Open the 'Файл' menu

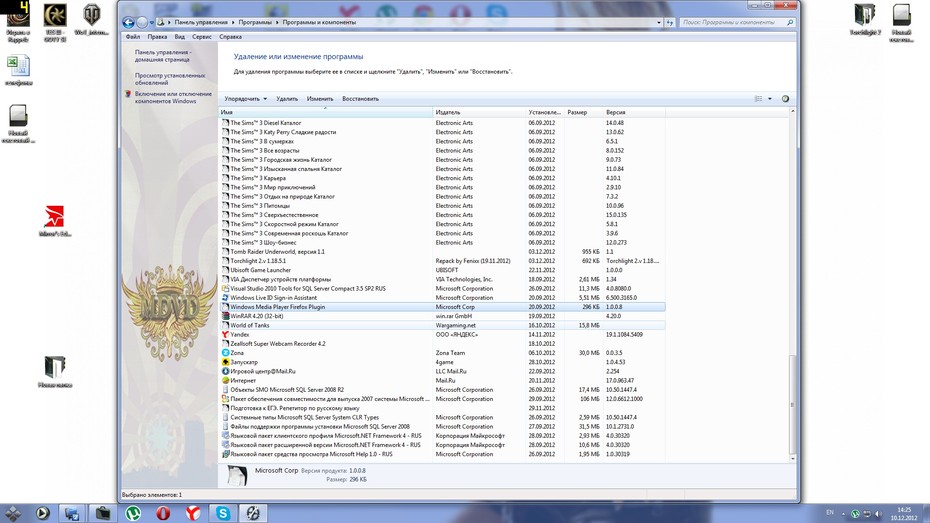click(x=133, y=37)
